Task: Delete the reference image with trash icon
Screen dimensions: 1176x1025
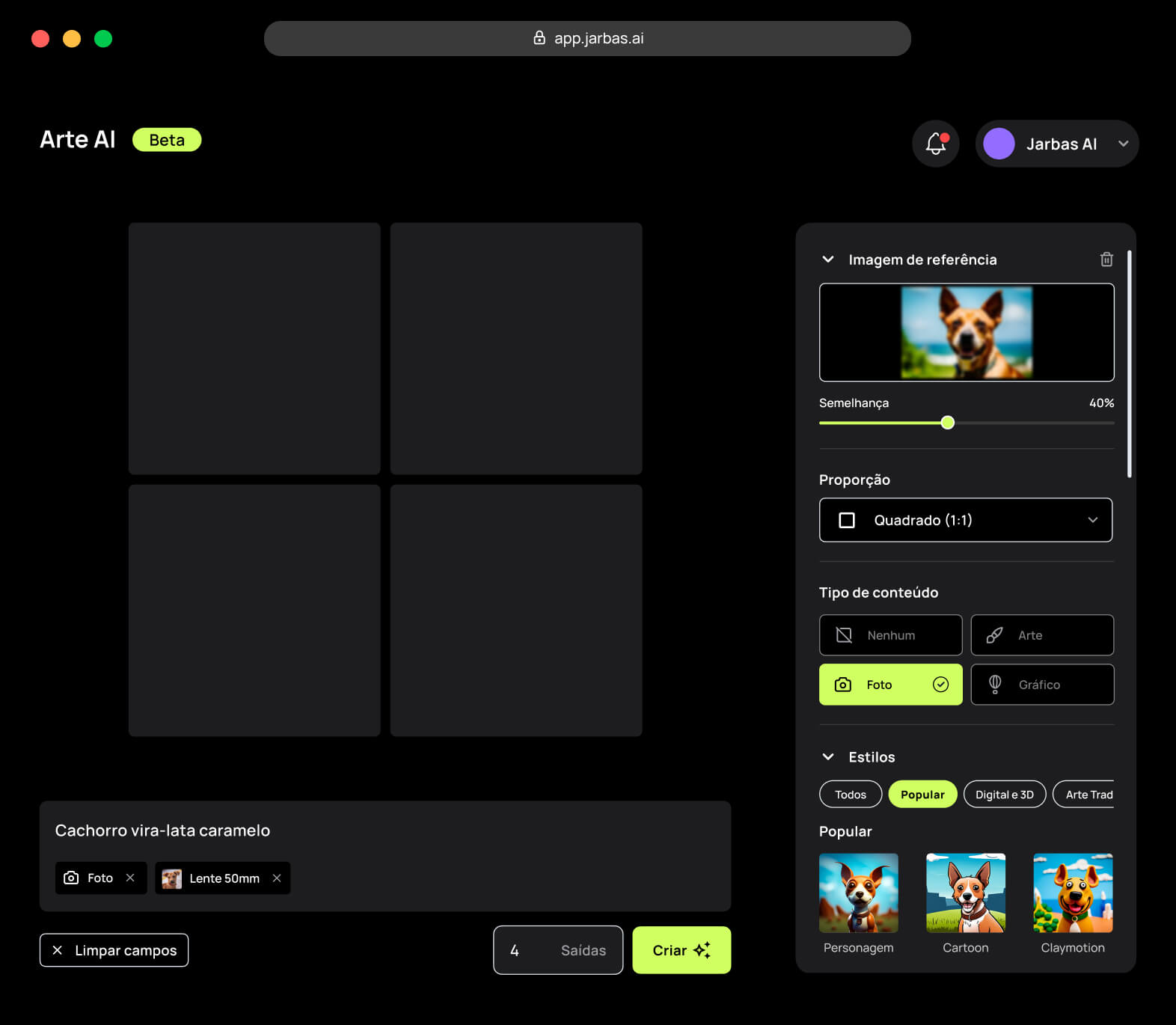Action: 1106,260
